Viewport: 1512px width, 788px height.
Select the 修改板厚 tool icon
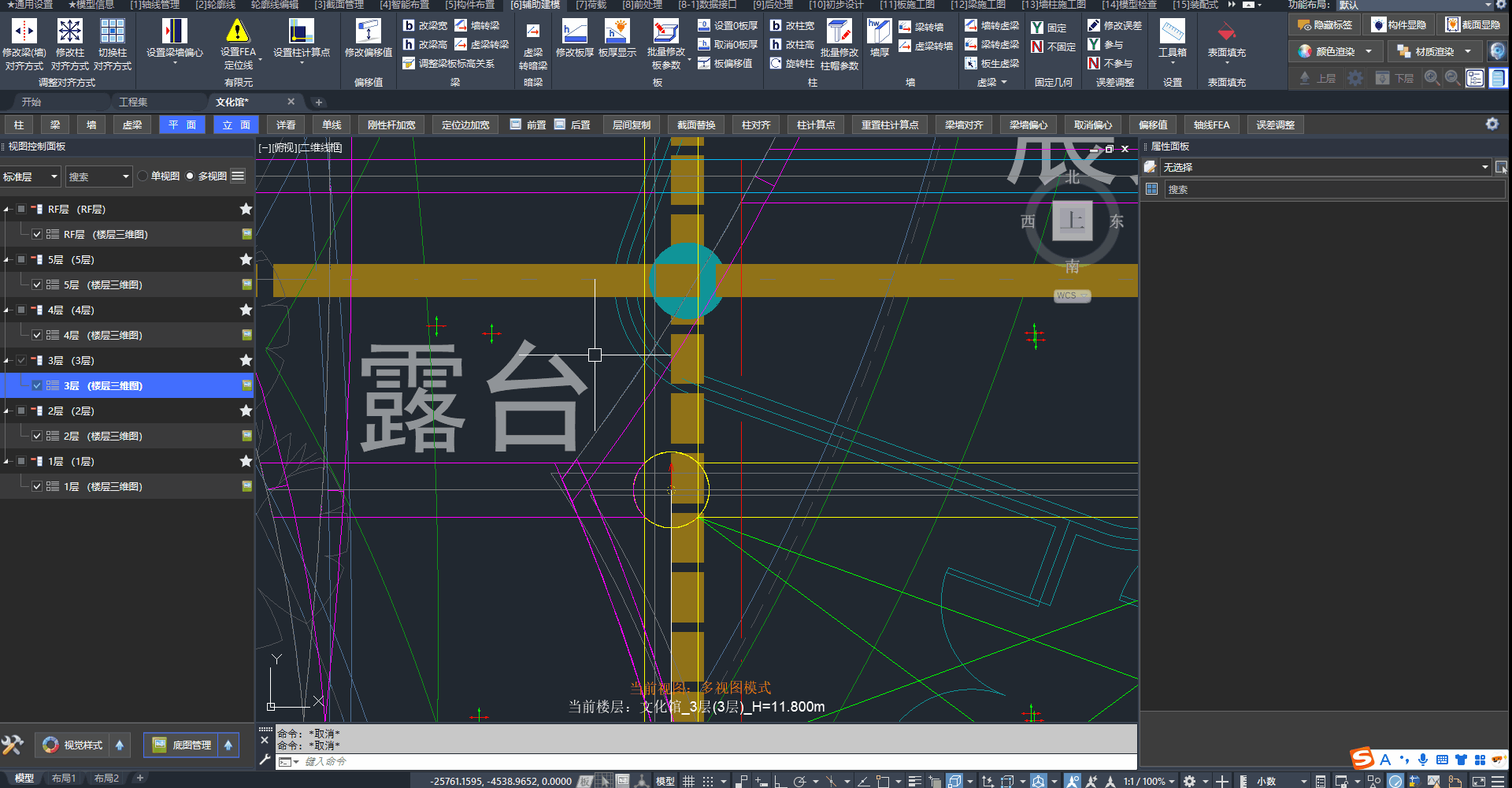tap(574, 32)
